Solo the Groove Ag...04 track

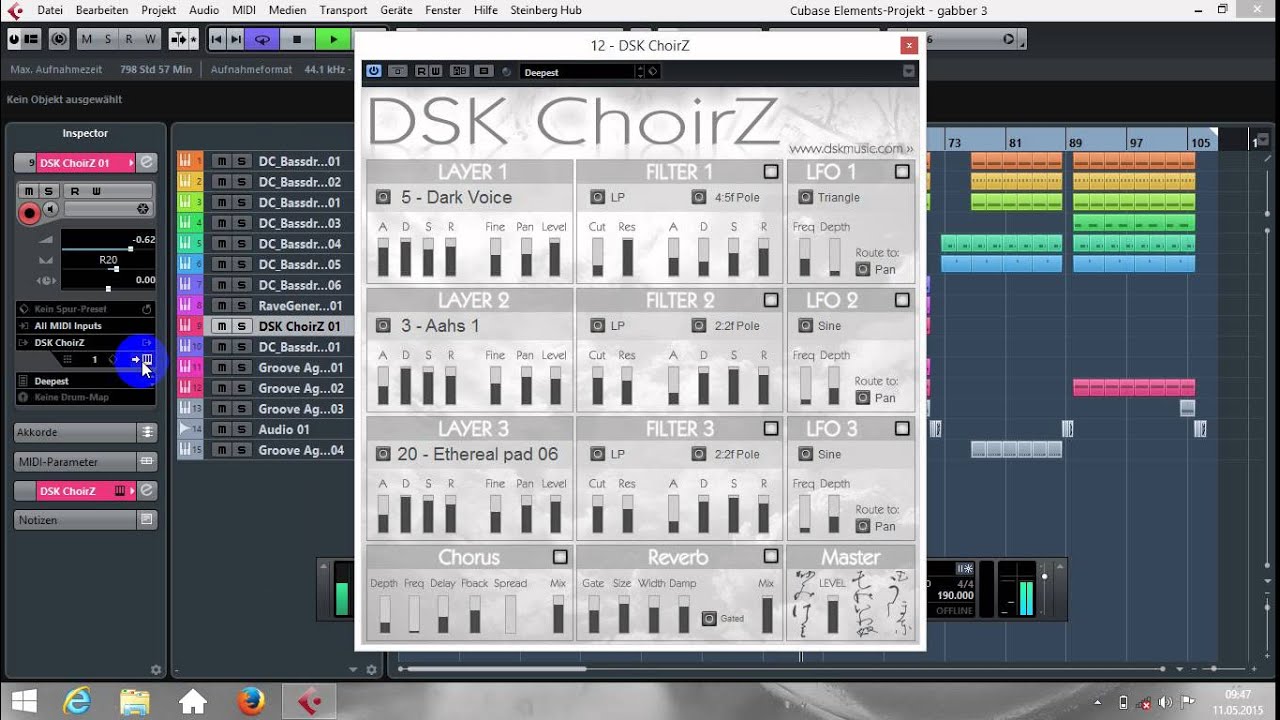click(x=242, y=450)
